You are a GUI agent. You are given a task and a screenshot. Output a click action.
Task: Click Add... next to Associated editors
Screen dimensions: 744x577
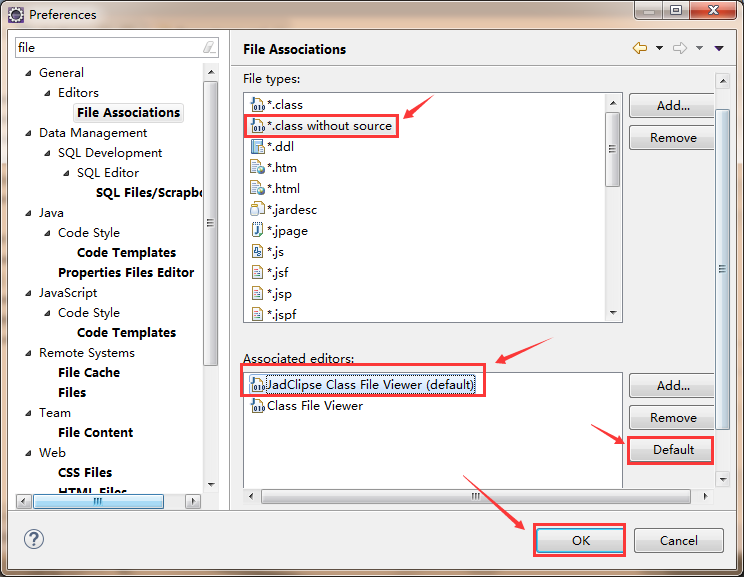672,385
